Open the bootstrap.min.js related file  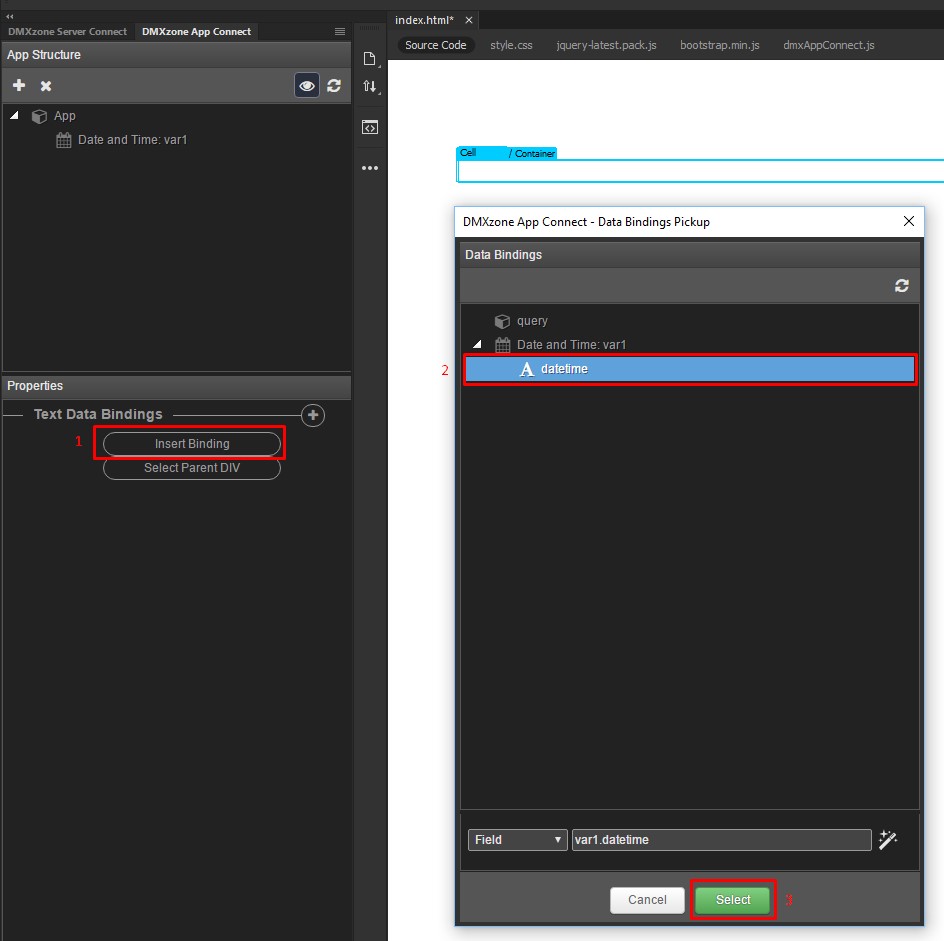(x=719, y=45)
